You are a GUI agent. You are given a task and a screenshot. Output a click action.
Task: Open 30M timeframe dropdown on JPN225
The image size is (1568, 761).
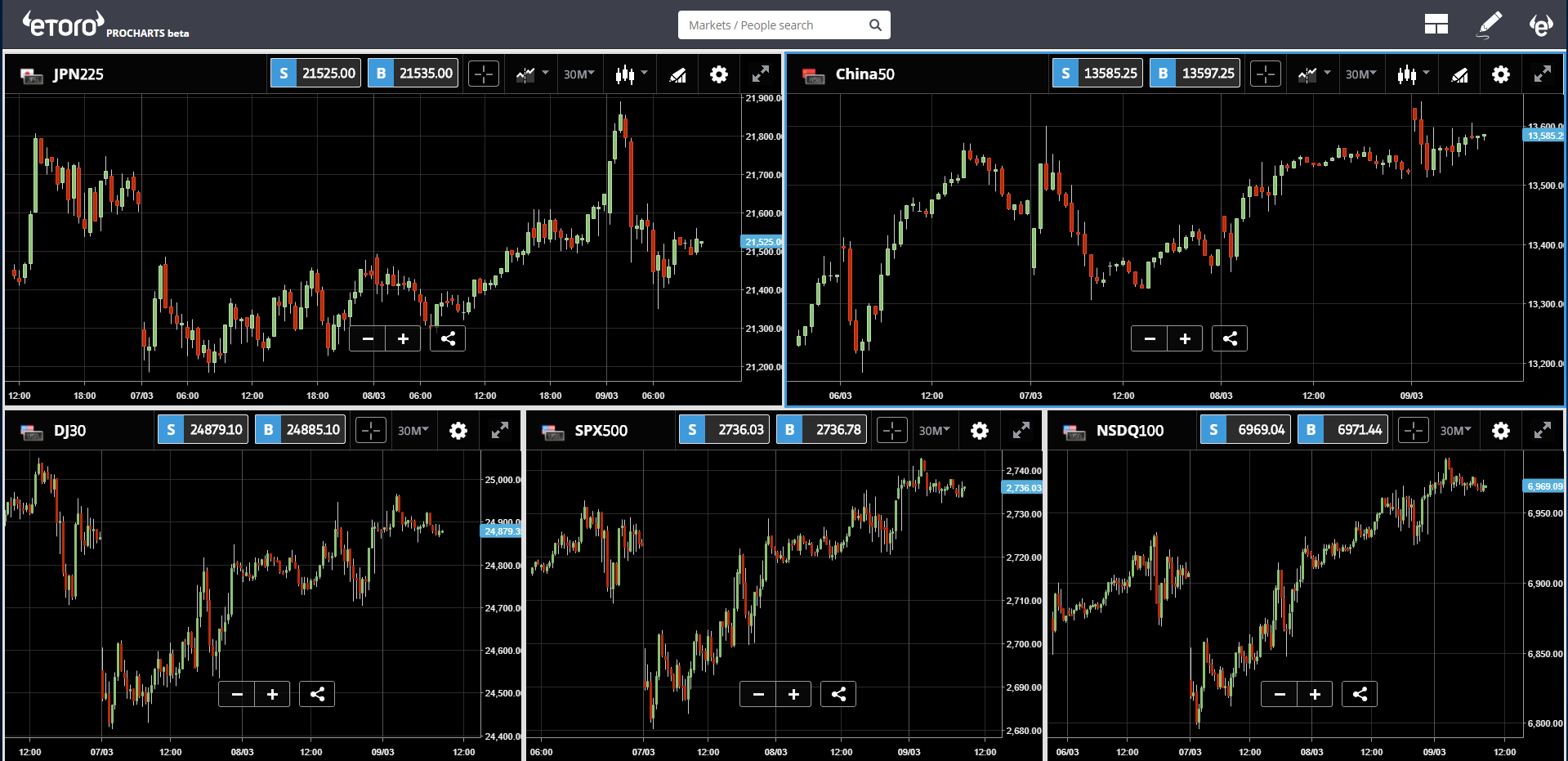click(579, 74)
